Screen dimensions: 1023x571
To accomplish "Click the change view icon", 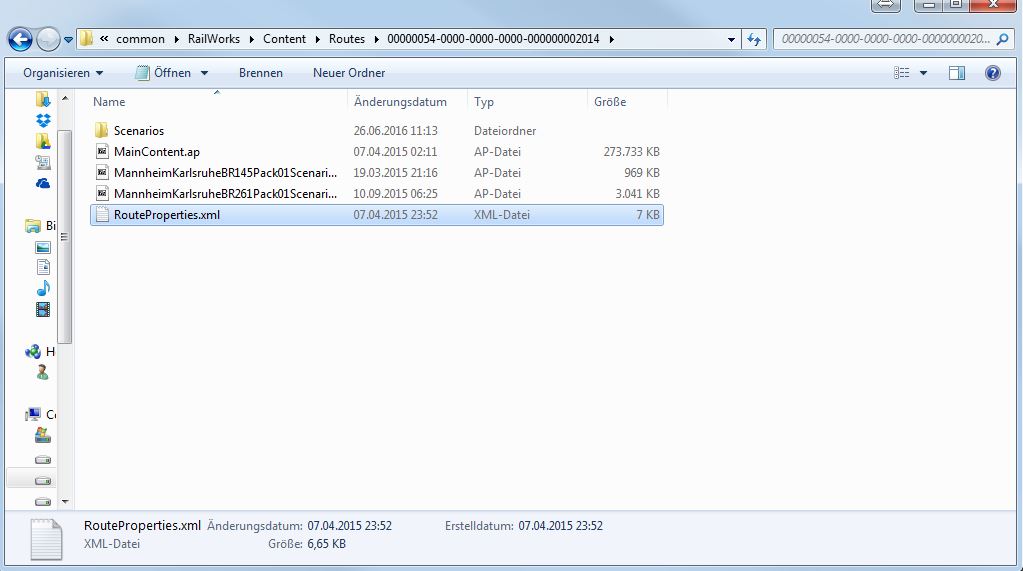I will 902,73.
